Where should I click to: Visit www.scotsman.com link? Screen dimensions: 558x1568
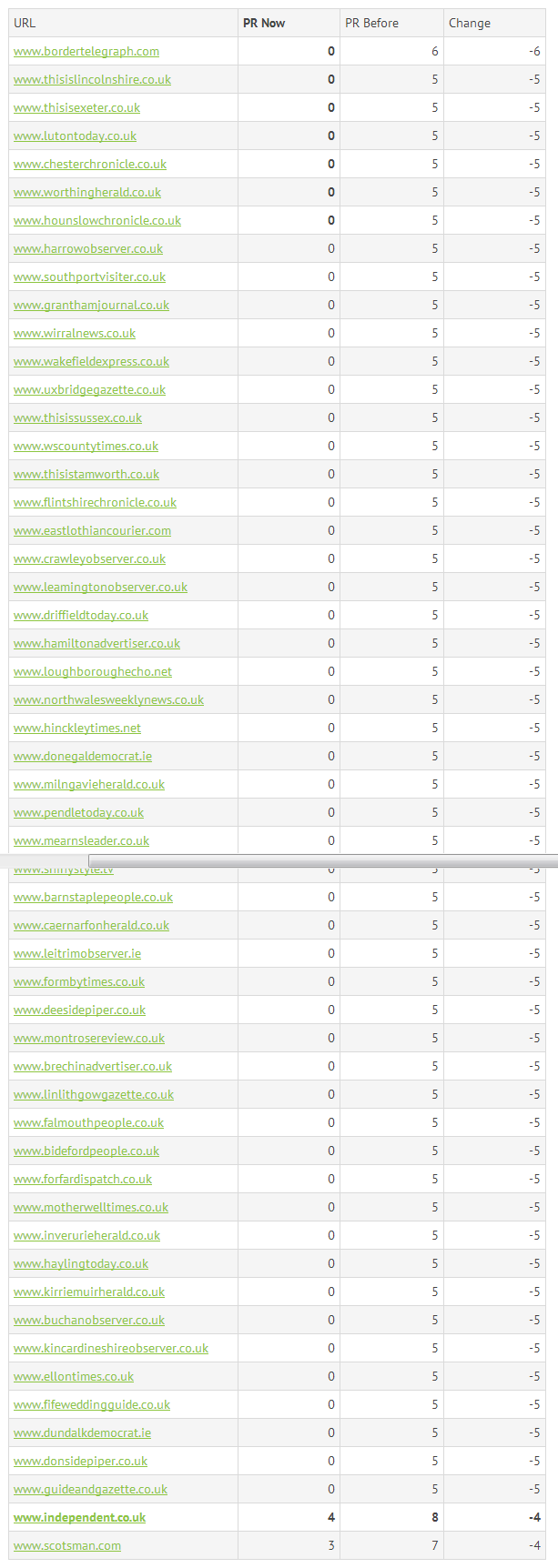(66, 1546)
